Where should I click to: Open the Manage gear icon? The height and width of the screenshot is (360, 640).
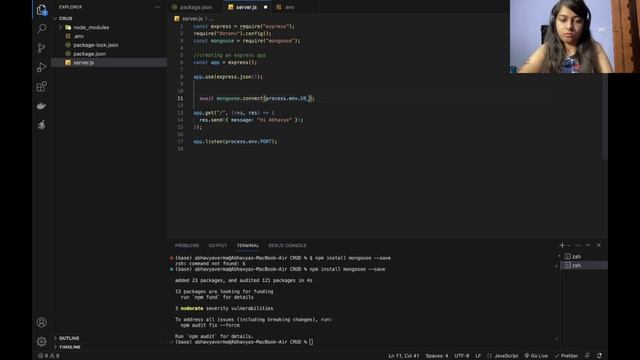(x=42, y=341)
